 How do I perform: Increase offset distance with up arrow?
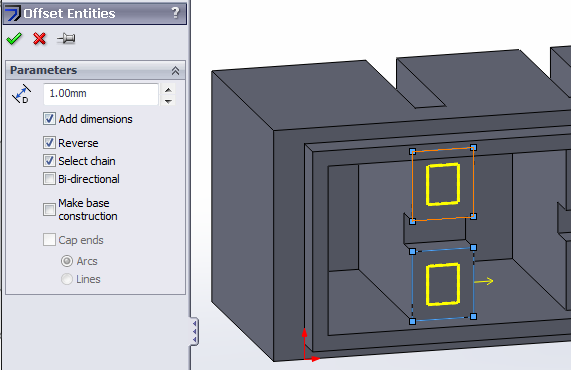click(x=168, y=90)
